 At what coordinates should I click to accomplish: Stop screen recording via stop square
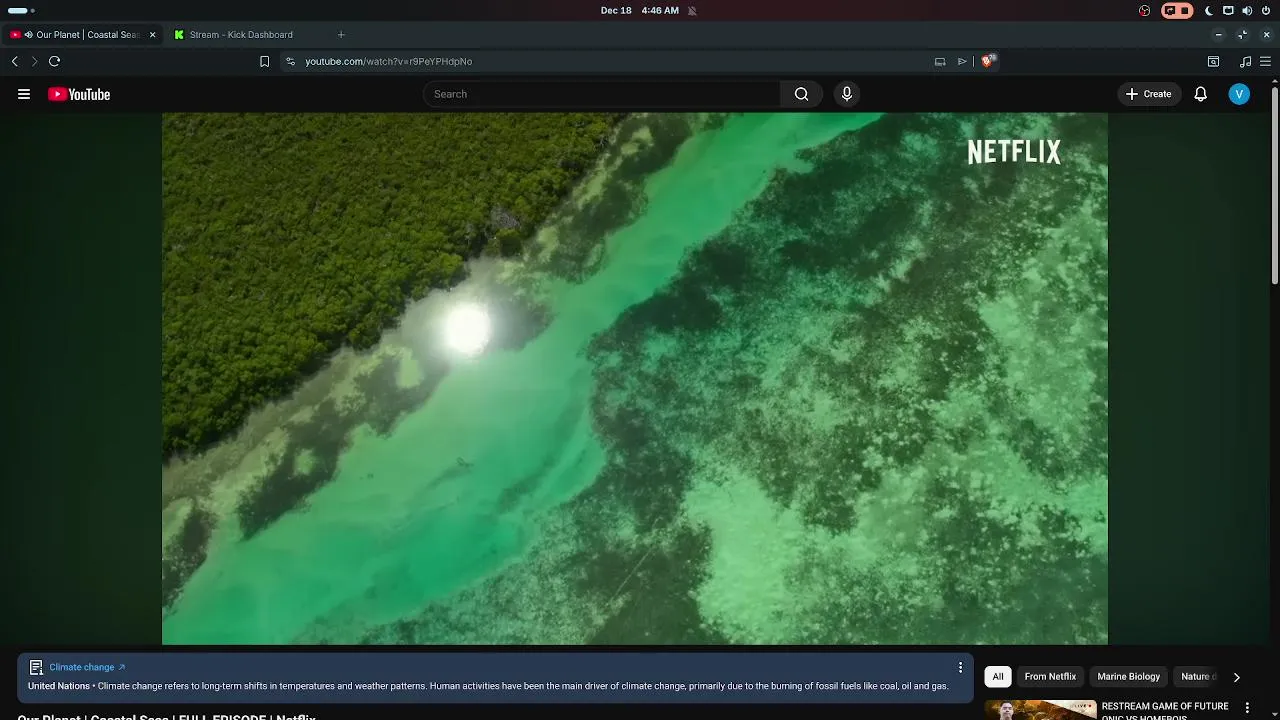[x=1185, y=10]
